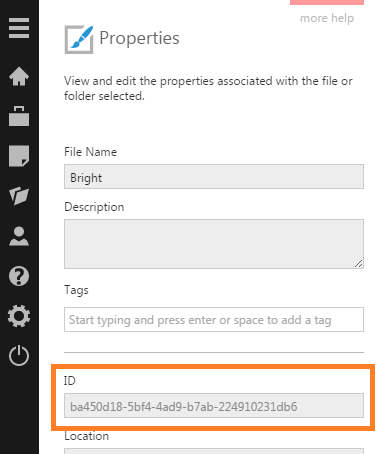This screenshot has width=383, height=454.
Task: Grab the Description resize handle
Action: [358, 264]
